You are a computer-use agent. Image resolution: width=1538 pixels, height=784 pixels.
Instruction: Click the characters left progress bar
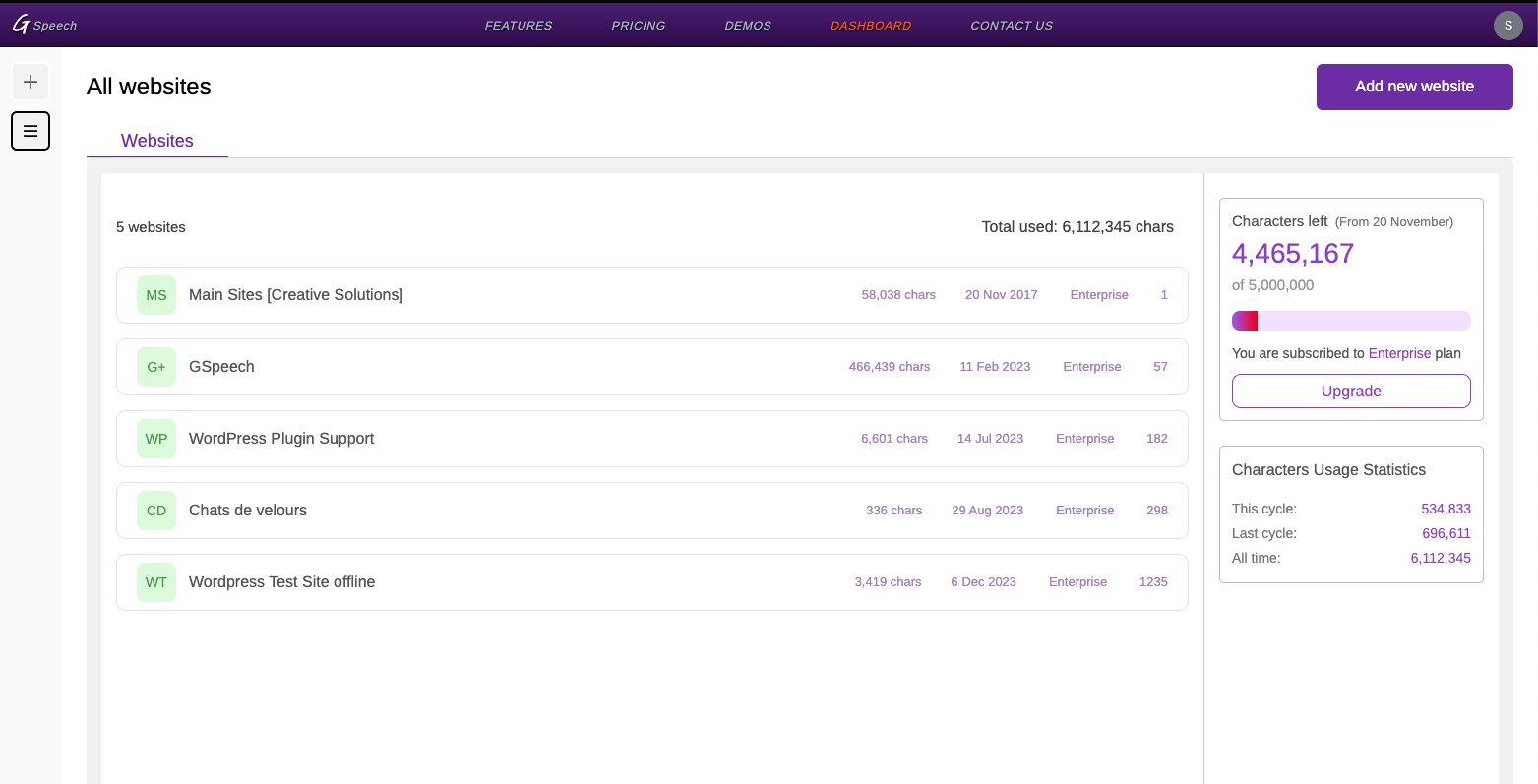1351,321
